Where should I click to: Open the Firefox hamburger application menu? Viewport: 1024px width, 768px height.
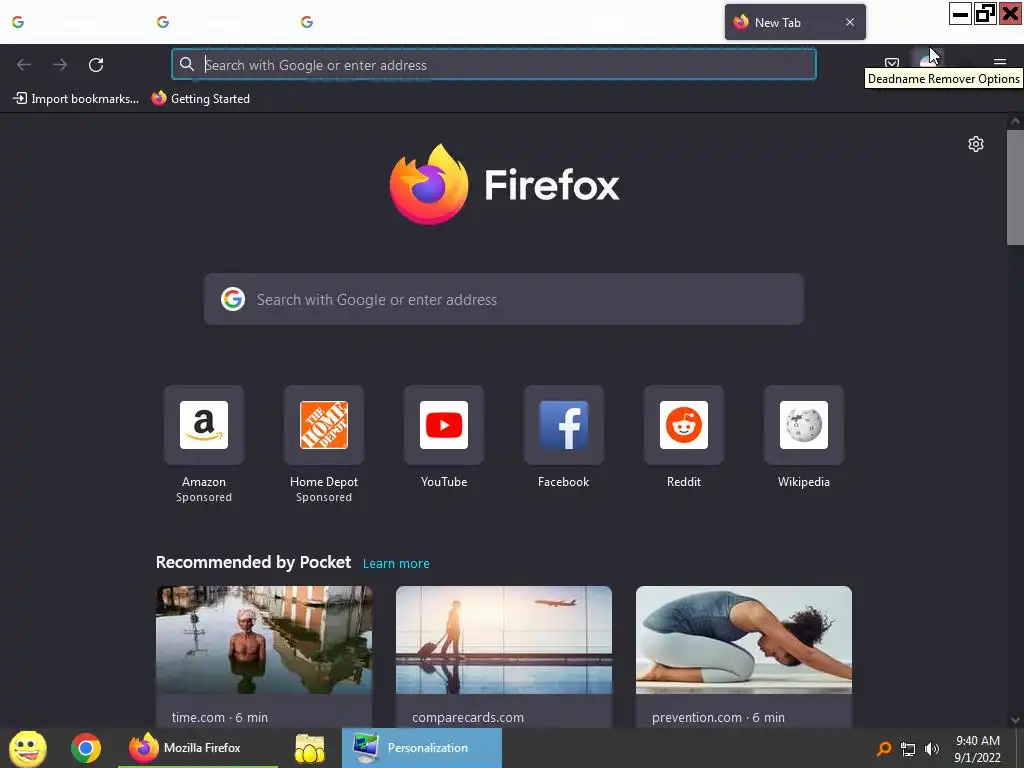point(999,63)
